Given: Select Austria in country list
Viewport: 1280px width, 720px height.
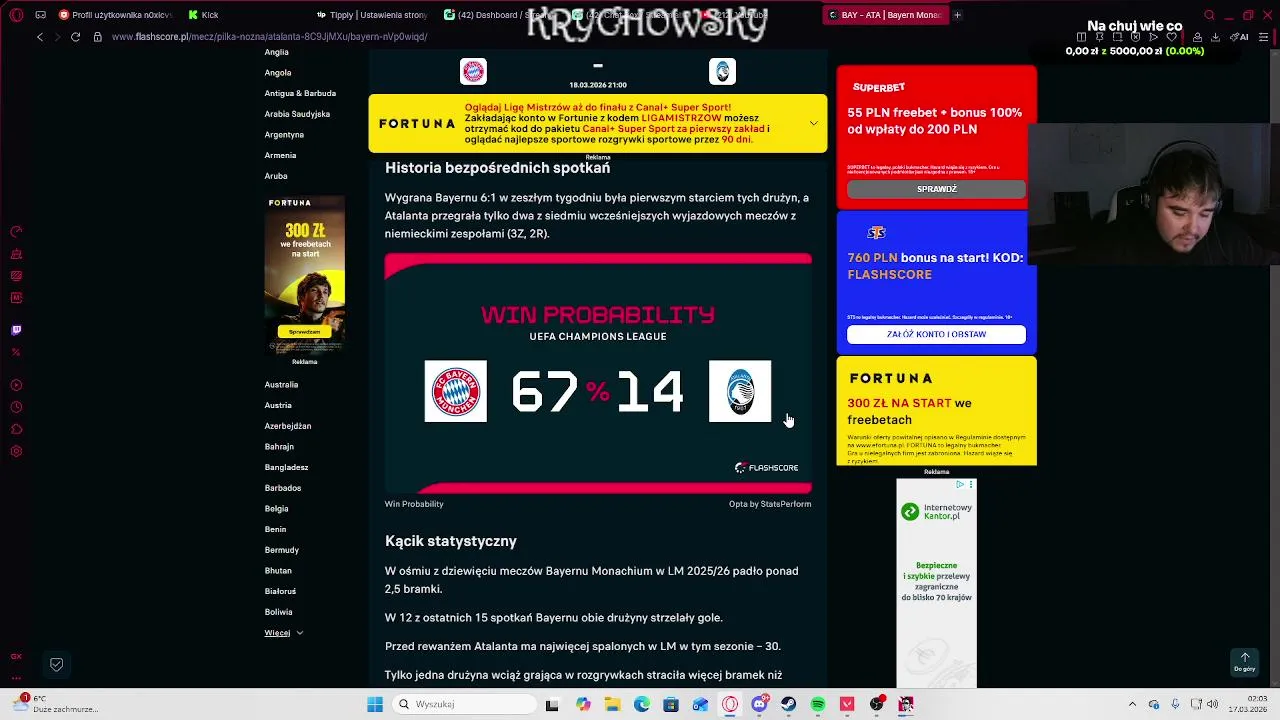Looking at the screenshot, I should pyautogui.click(x=278, y=405).
